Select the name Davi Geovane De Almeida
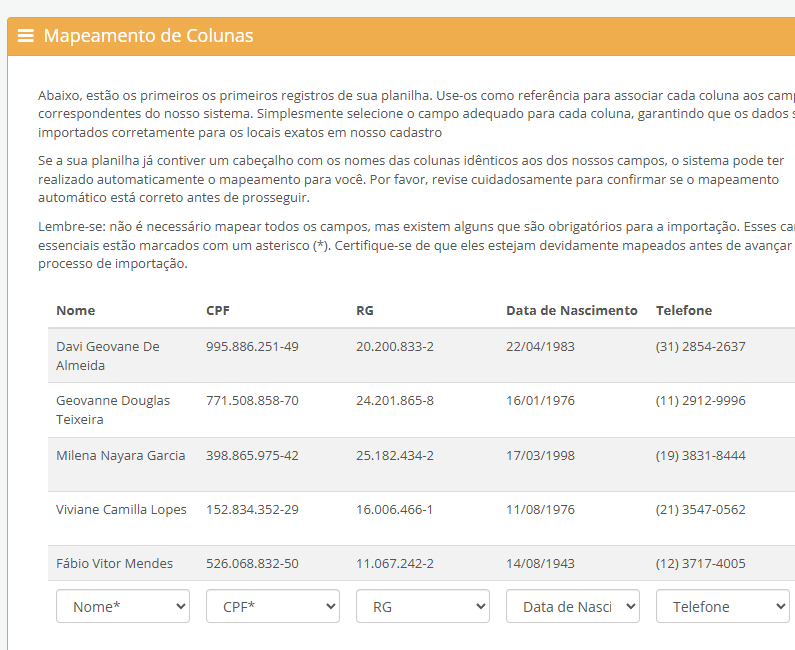 [108, 356]
